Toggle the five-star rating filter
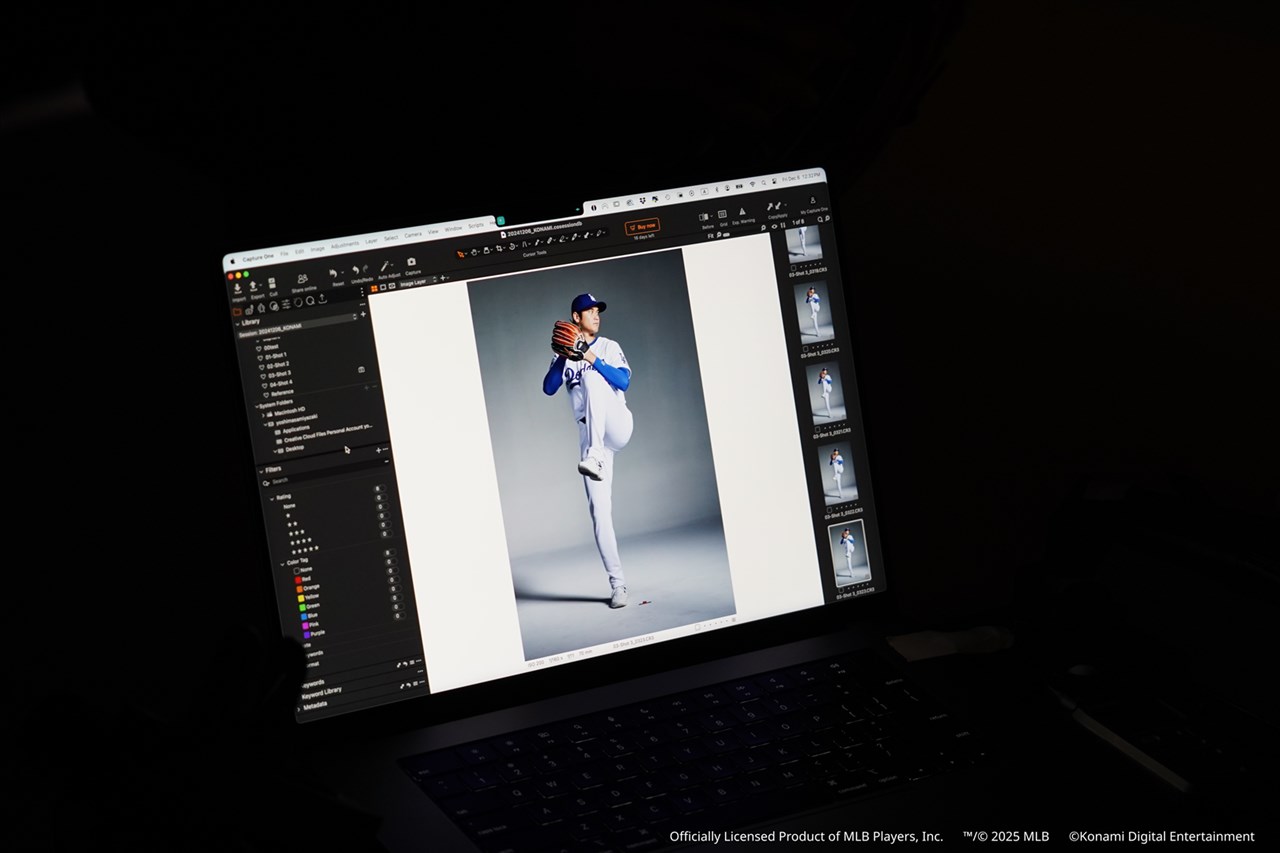The image size is (1280, 853). pyautogui.click(x=304, y=549)
